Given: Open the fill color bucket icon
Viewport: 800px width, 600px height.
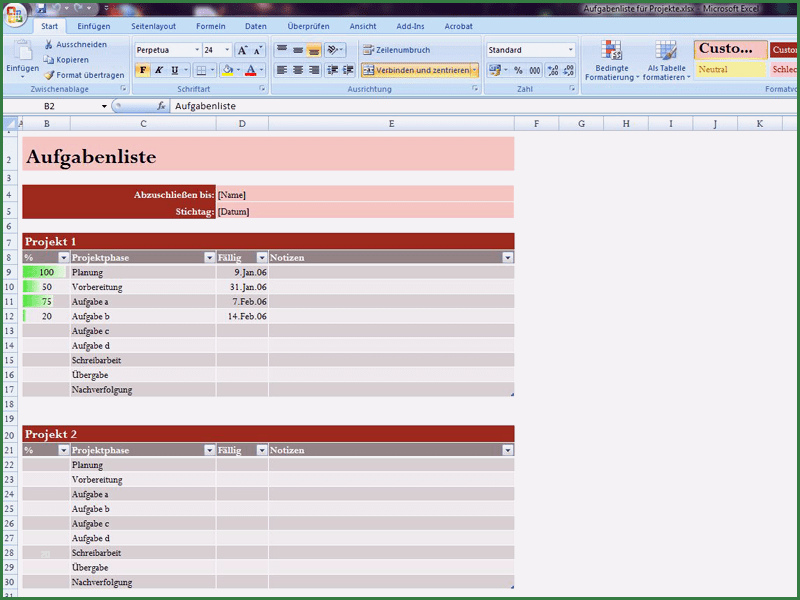Looking at the screenshot, I should point(227,68).
